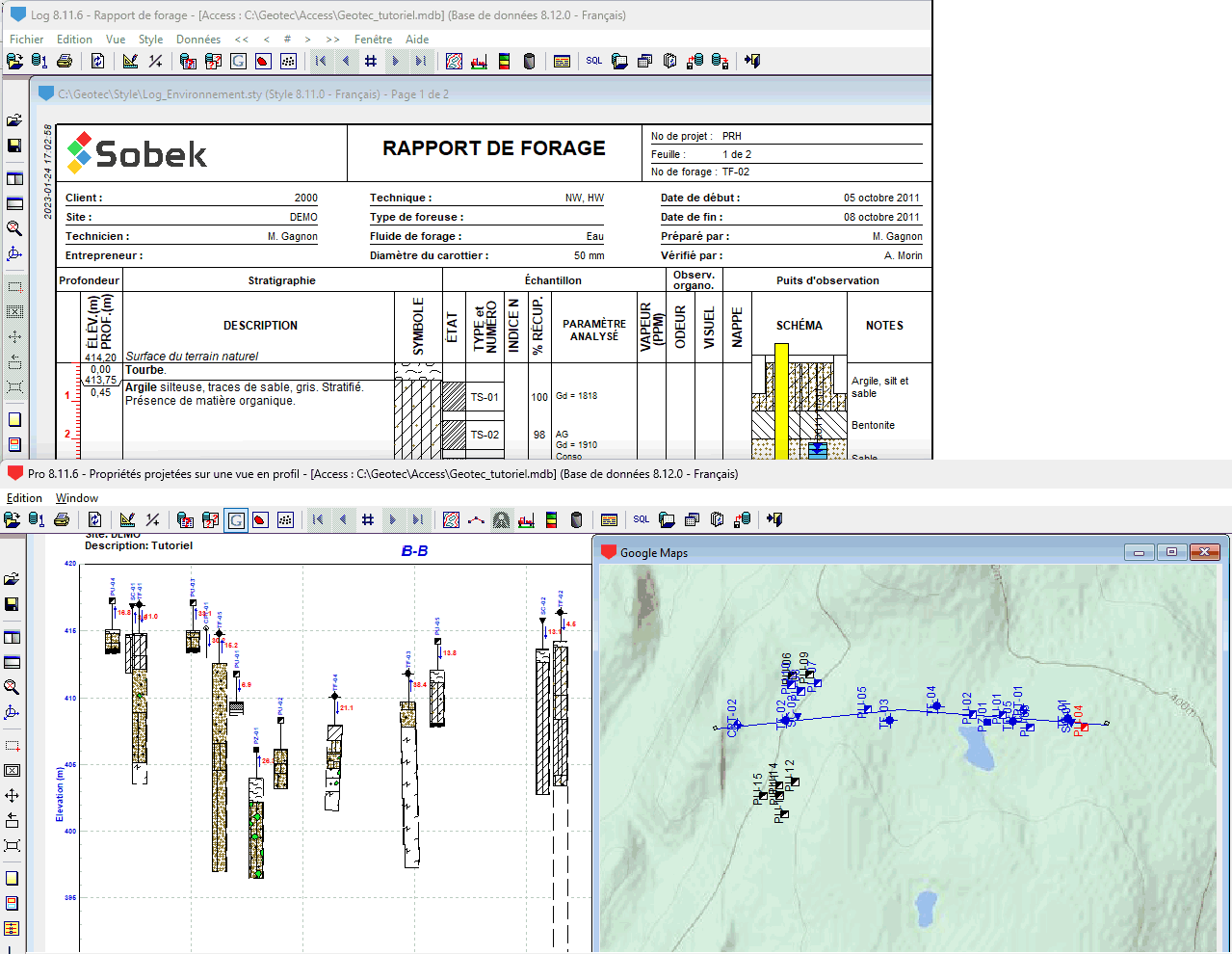
Task: Click the red shape icon in Log toolbar
Action: 263,61
